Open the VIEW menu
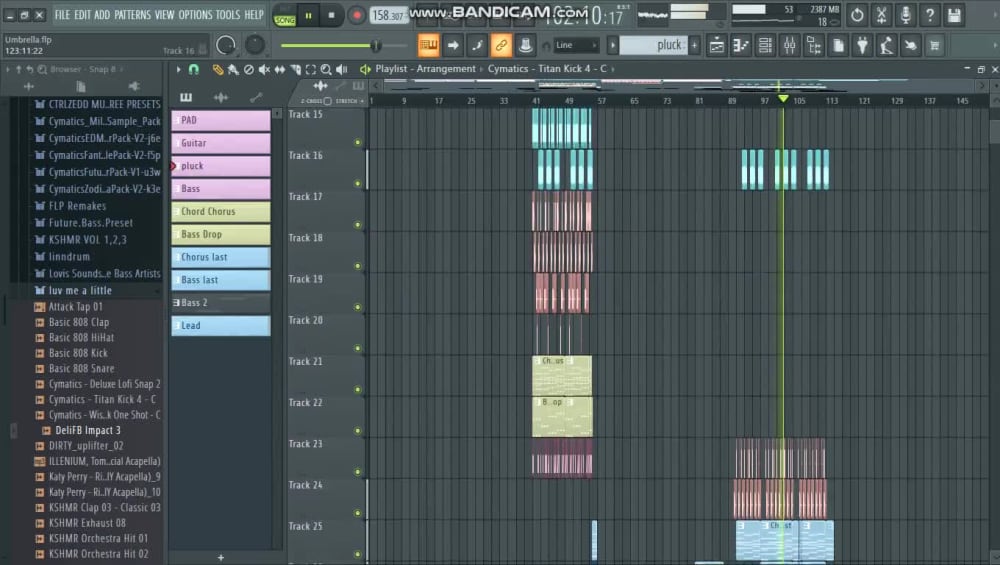This screenshot has width=1000, height=565. click(164, 15)
